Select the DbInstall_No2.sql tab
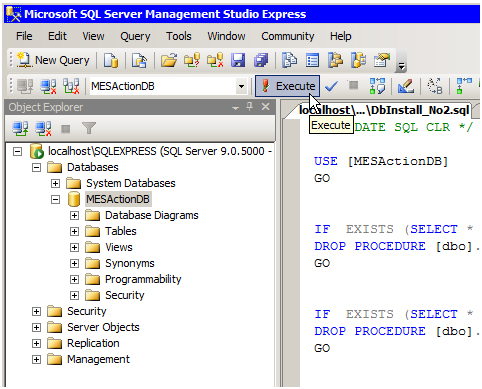Viewport: 482px width, 389px height. pos(384,110)
